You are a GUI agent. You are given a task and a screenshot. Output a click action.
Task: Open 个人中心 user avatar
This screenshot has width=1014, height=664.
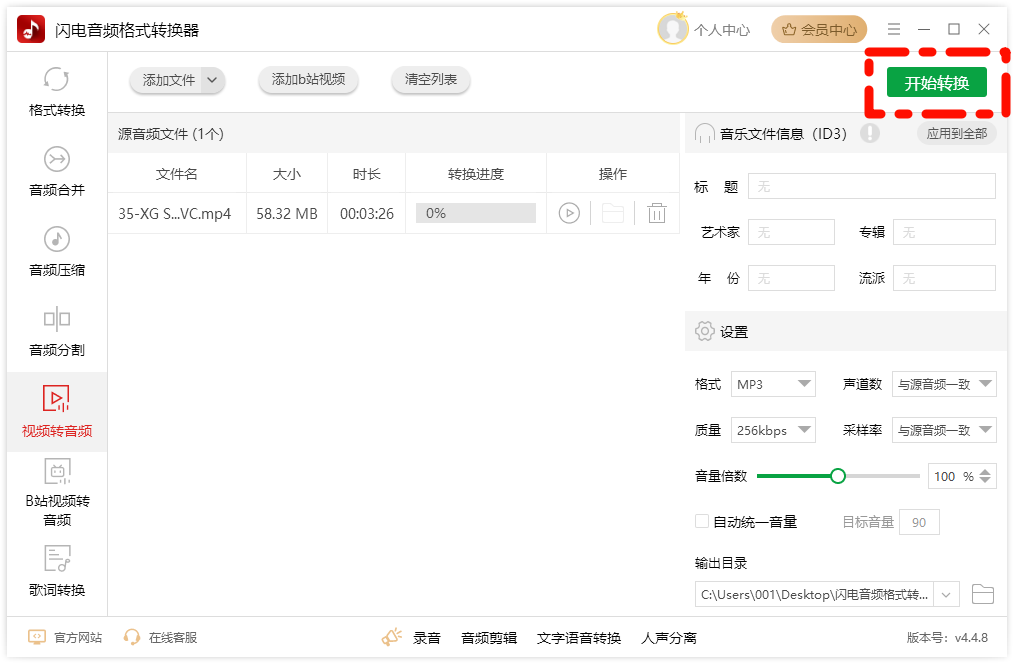pyautogui.click(x=673, y=29)
